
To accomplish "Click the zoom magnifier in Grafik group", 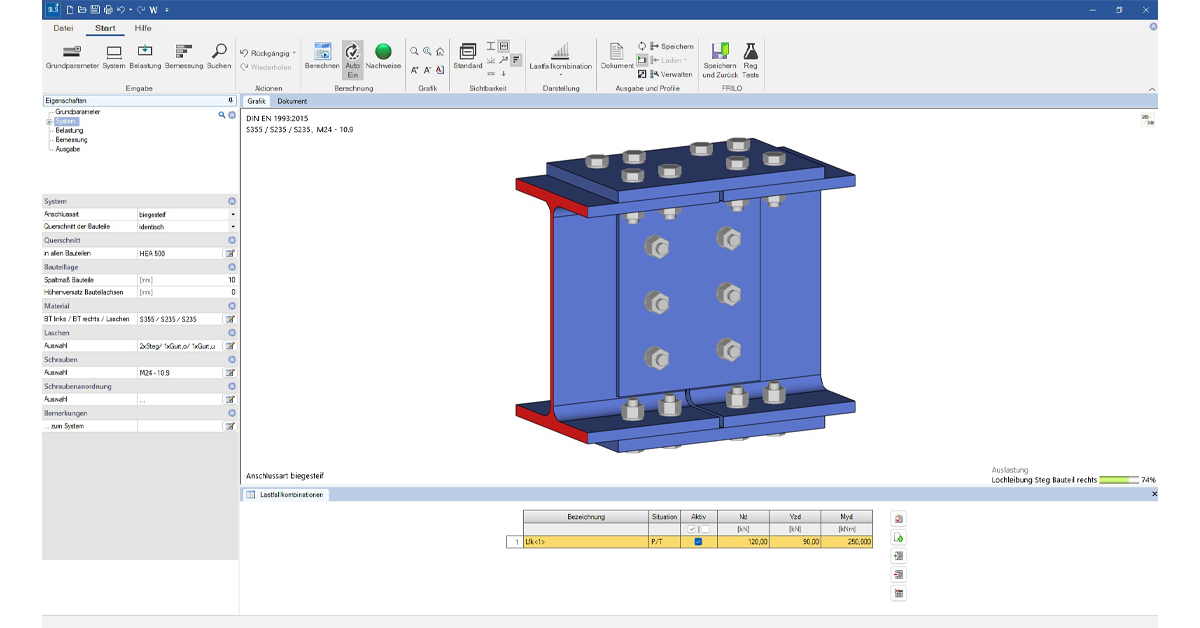I will point(413,51).
